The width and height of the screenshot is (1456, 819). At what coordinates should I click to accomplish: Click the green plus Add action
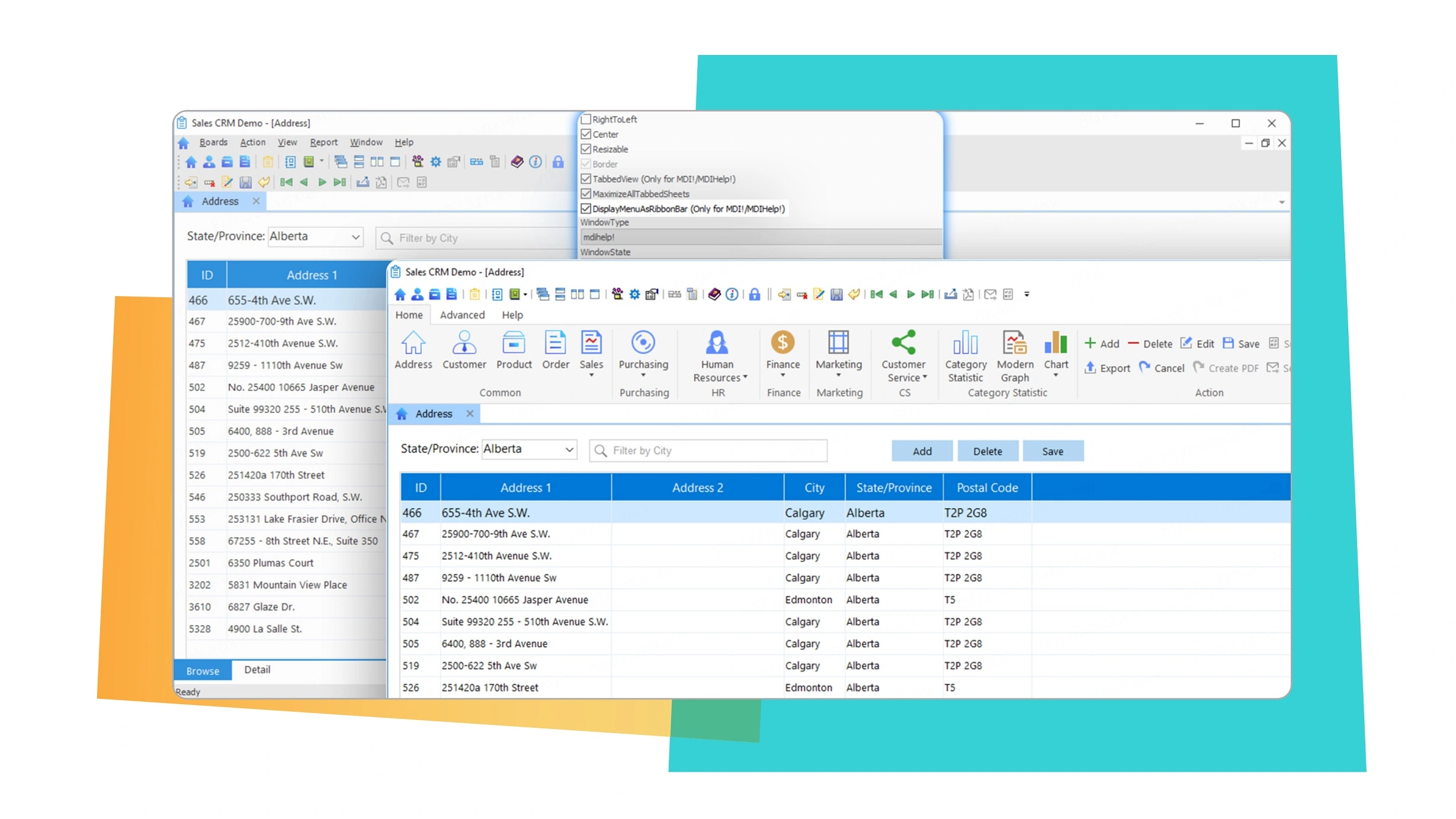pyautogui.click(x=1102, y=343)
